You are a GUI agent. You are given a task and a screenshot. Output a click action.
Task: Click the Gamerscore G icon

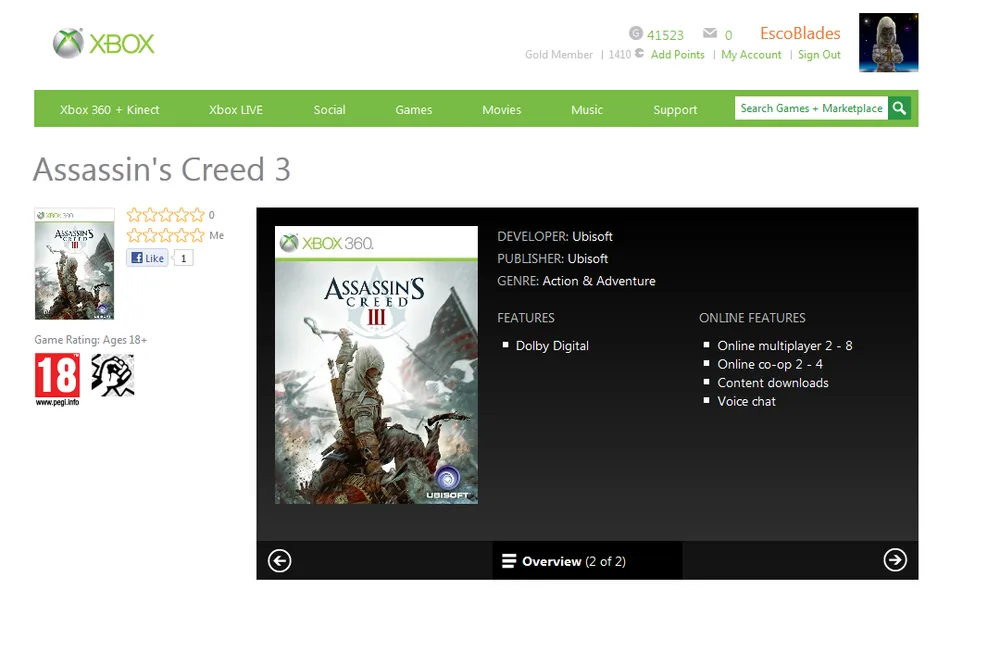coord(636,33)
